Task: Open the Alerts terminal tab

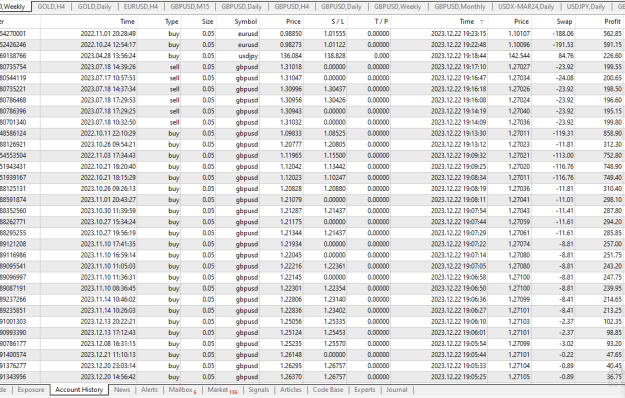Action: (149, 390)
